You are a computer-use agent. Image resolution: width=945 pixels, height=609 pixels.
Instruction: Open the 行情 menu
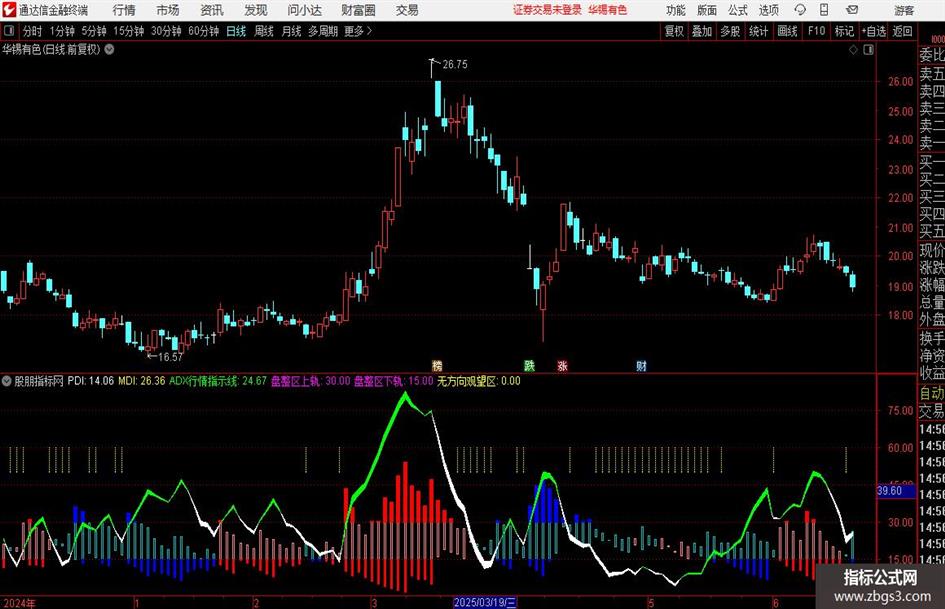(124, 10)
